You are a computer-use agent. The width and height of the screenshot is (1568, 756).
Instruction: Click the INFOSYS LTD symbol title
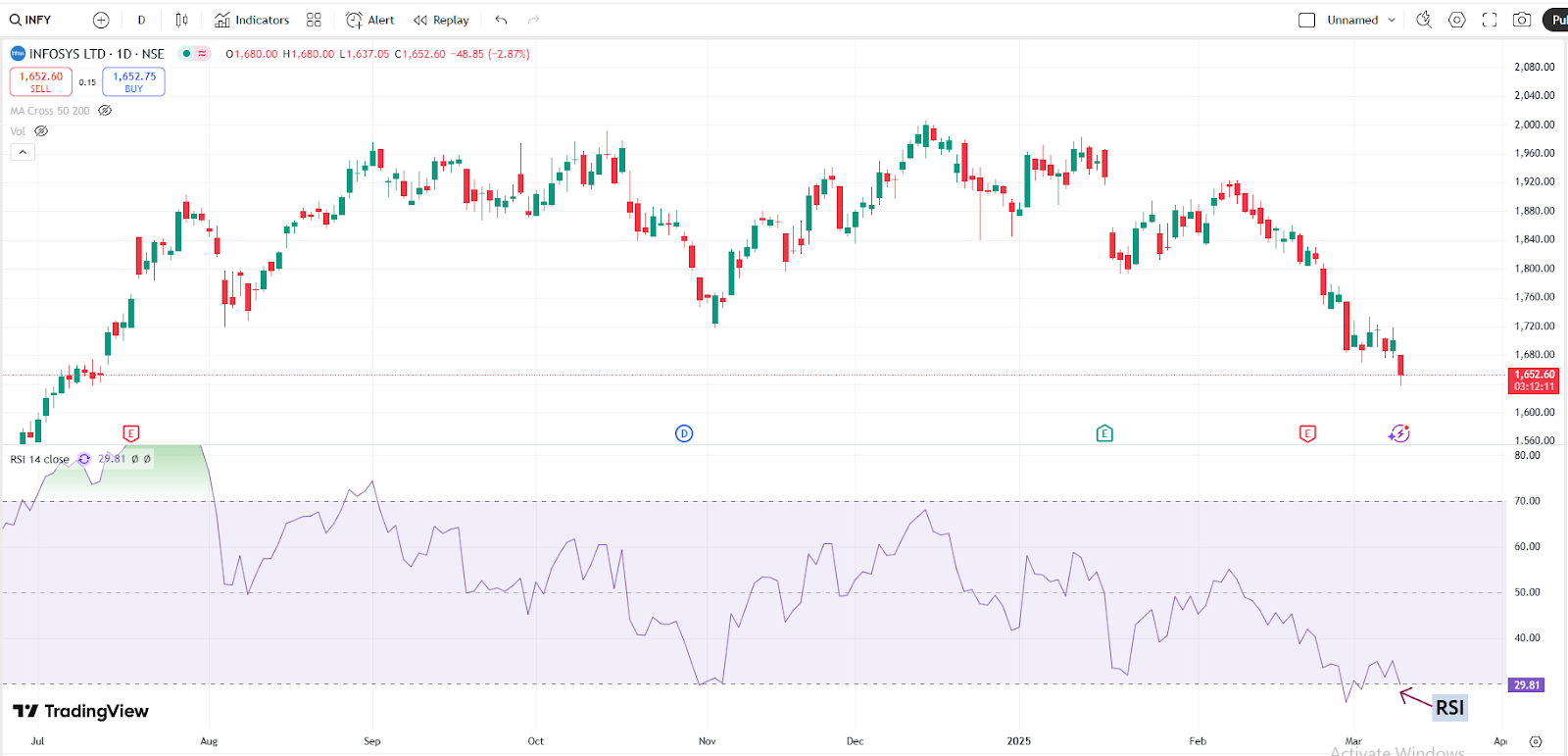pyautogui.click(x=97, y=54)
